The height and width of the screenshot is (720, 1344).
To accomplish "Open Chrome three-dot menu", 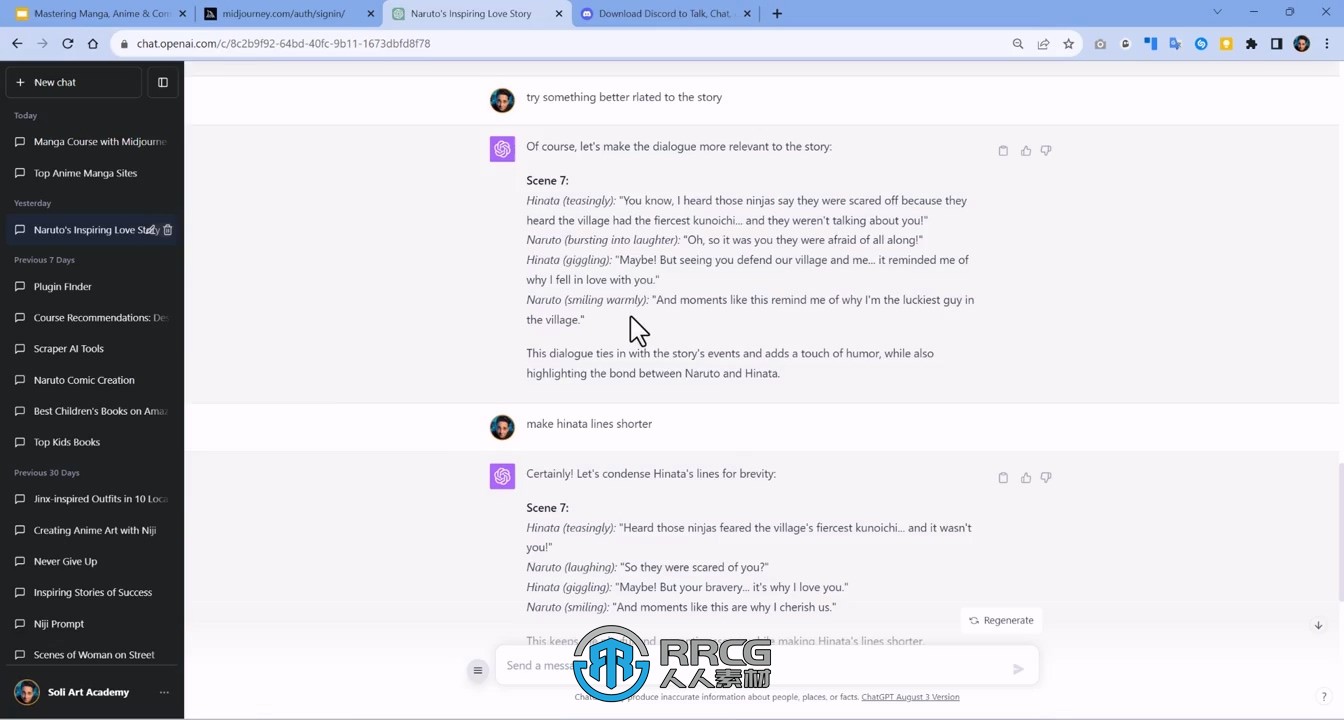I will coord(1327,44).
